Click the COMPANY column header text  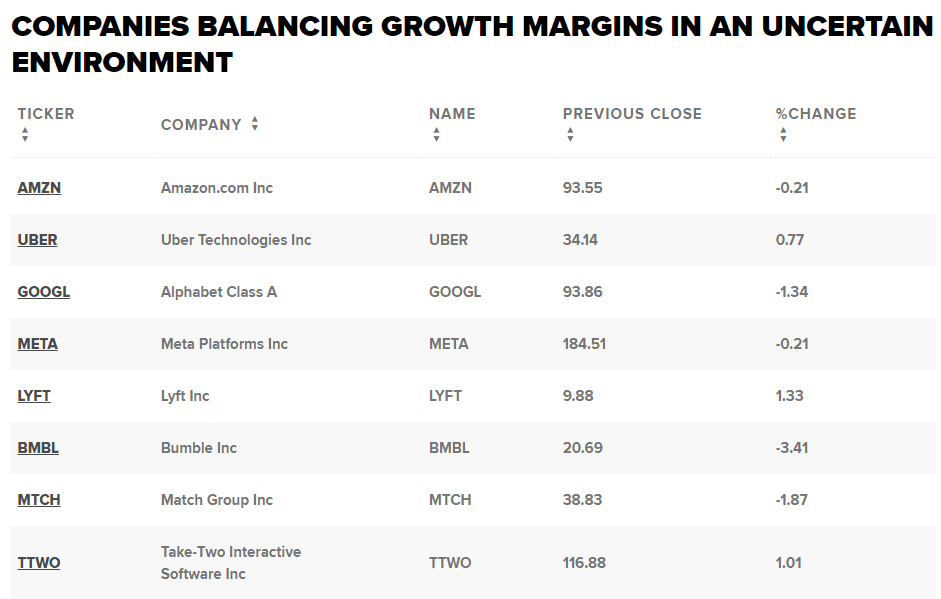[201, 125]
